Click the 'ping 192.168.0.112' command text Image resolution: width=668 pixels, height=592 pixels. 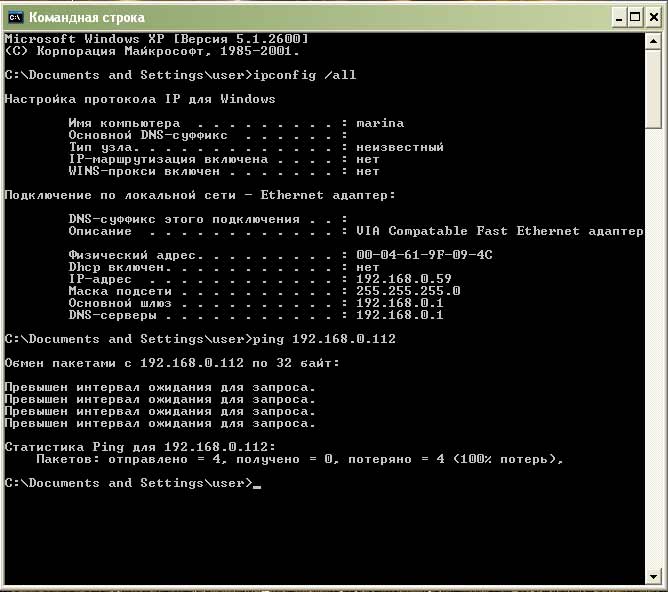click(324, 339)
